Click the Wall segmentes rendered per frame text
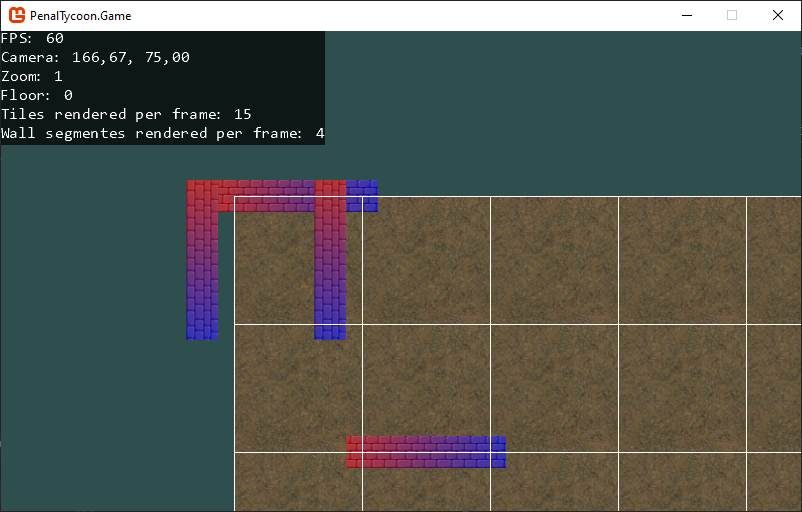Screen dimensions: 802x512 163,133
